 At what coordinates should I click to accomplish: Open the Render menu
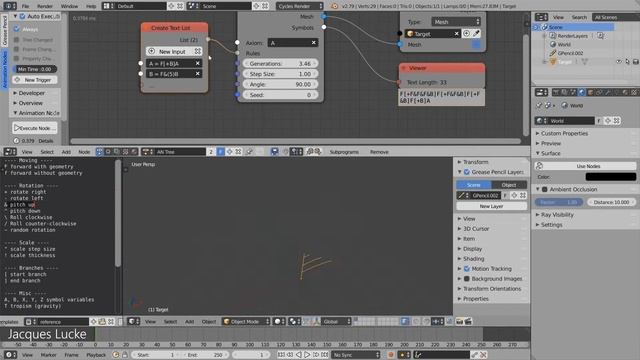pos(45,6)
